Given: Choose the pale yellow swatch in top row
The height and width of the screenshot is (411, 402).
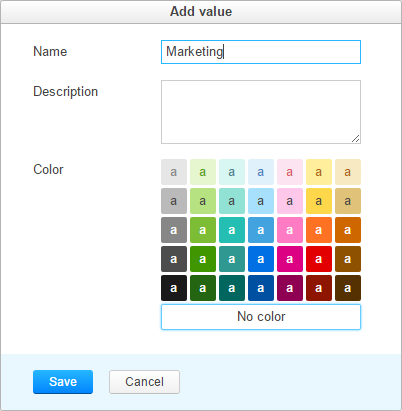Looking at the screenshot, I should coord(319,172).
